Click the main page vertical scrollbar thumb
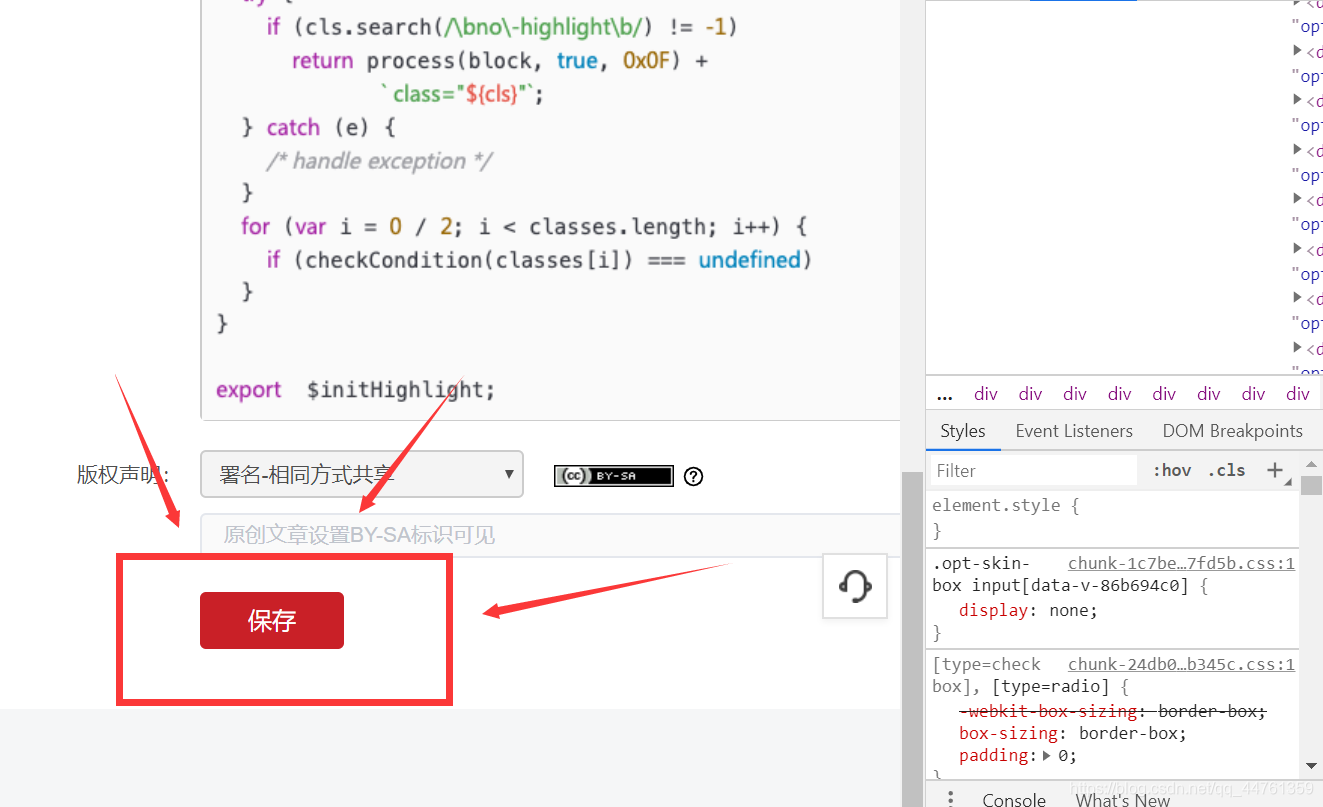This screenshot has width=1323, height=807. coord(911,638)
